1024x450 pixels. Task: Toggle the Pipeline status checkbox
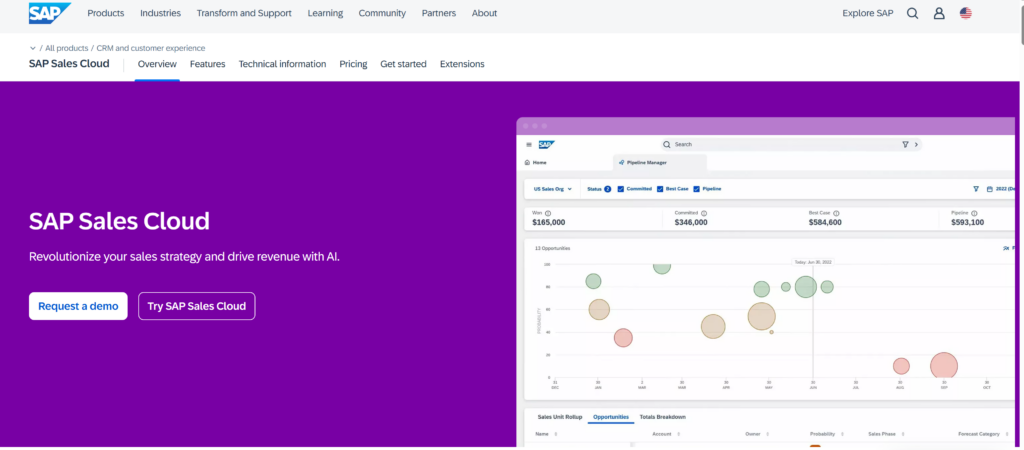(x=697, y=189)
